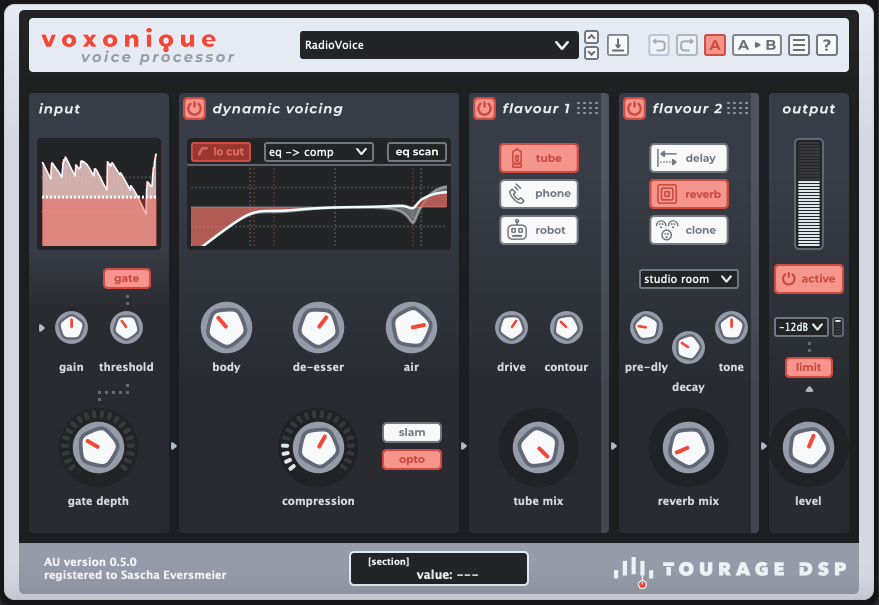Toggle the lo cut filter
Viewport: 879px width, 605px height.
[x=221, y=152]
